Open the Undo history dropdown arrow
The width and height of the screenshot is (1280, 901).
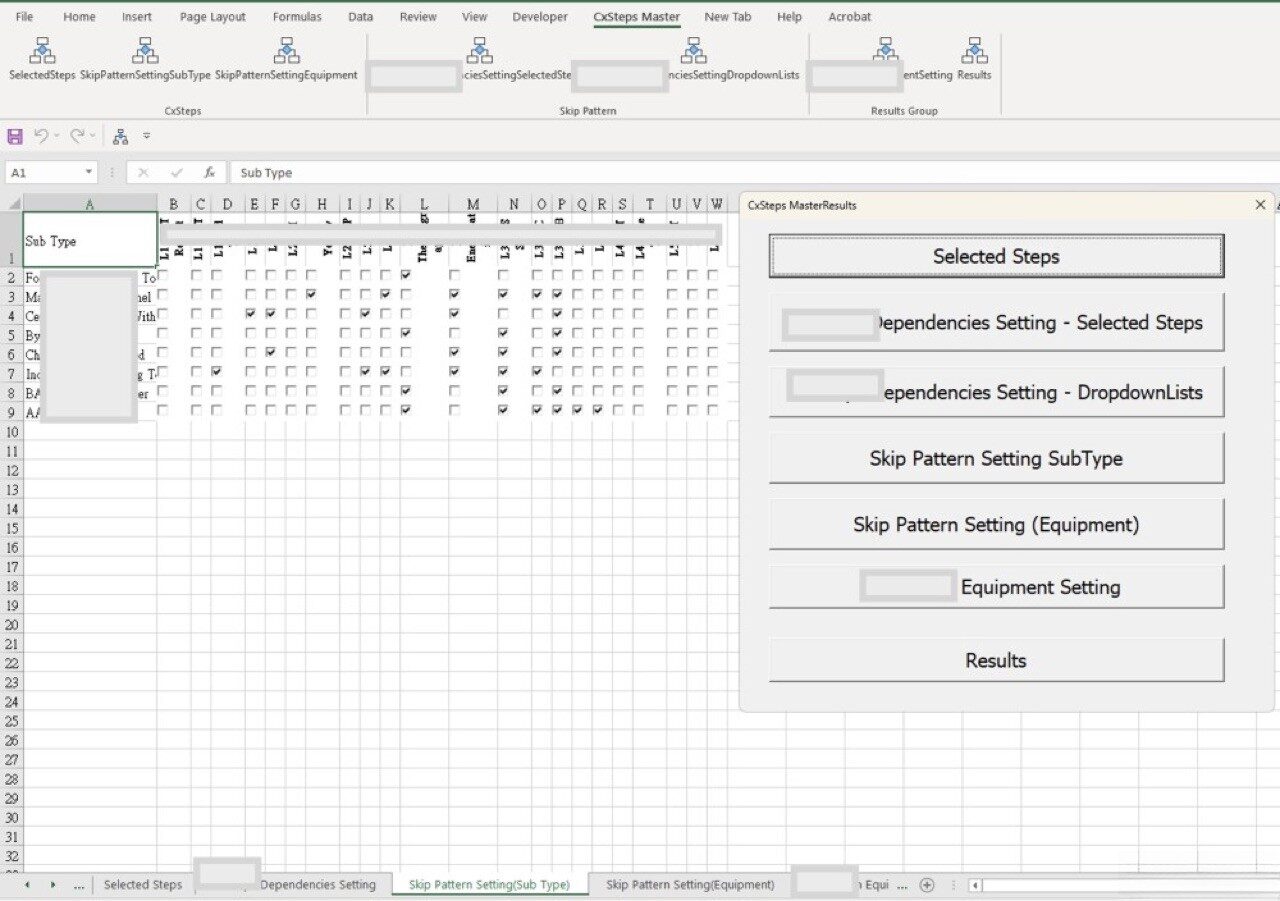tap(57, 135)
